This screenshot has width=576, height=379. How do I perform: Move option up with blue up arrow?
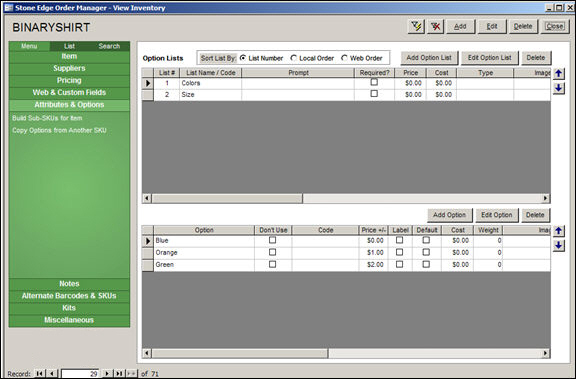coord(558,231)
